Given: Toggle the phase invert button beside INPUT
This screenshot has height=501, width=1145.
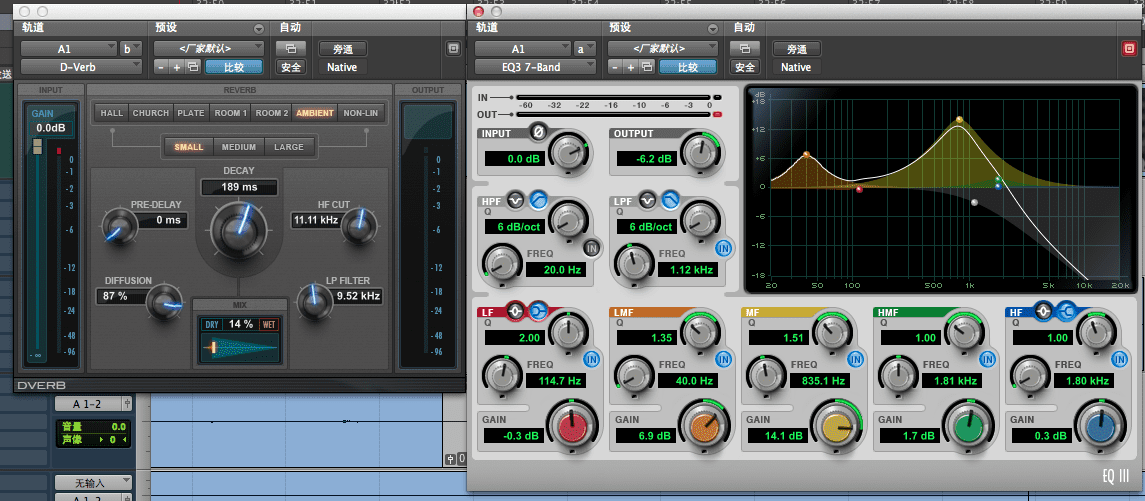Looking at the screenshot, I should coord(539,133).
